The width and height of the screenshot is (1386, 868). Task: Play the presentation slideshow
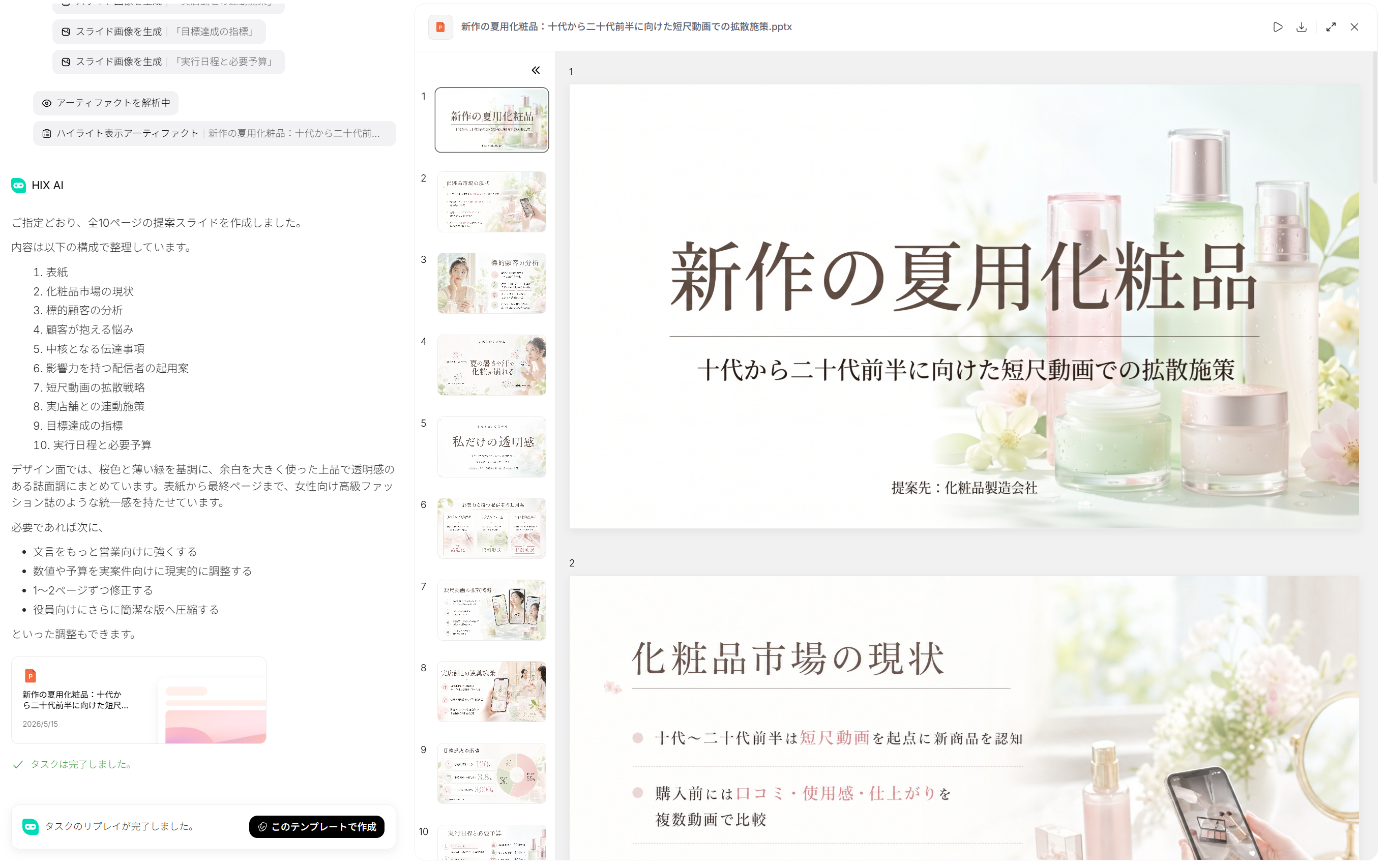click(x=1277, y=27)
